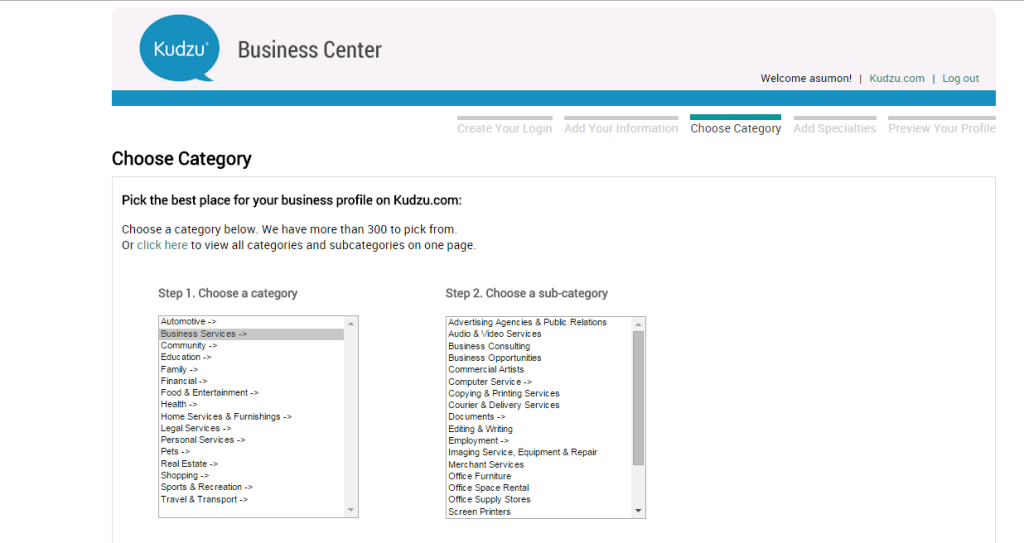Viewport: 1024px width, 543px height.
Task: Click the Kudzu speech bubble logo
Action: 180,48
